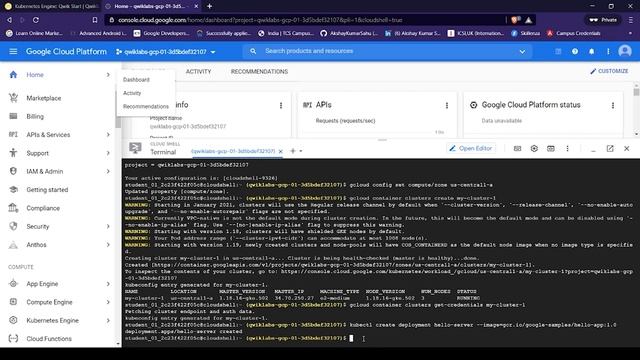Screen dimensions: 640x360
Task: Select Activity in Home submenu
Action: tap(132, 93)
